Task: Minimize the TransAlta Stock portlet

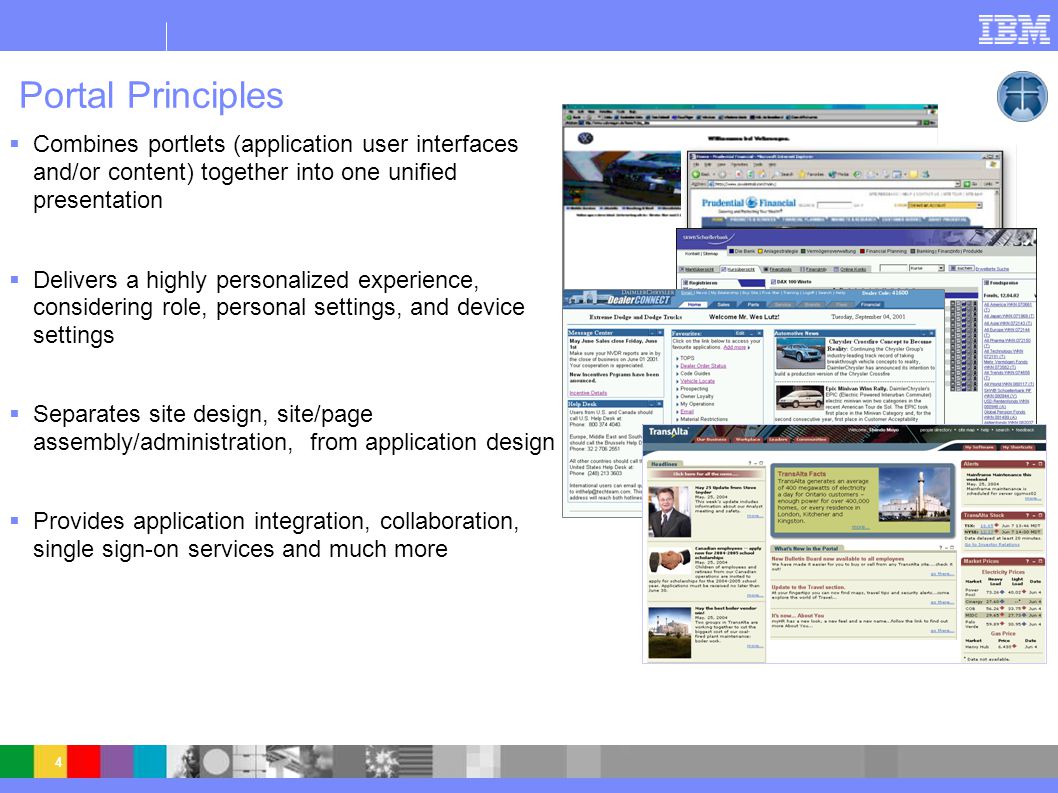Action: tap(1034, 516)
